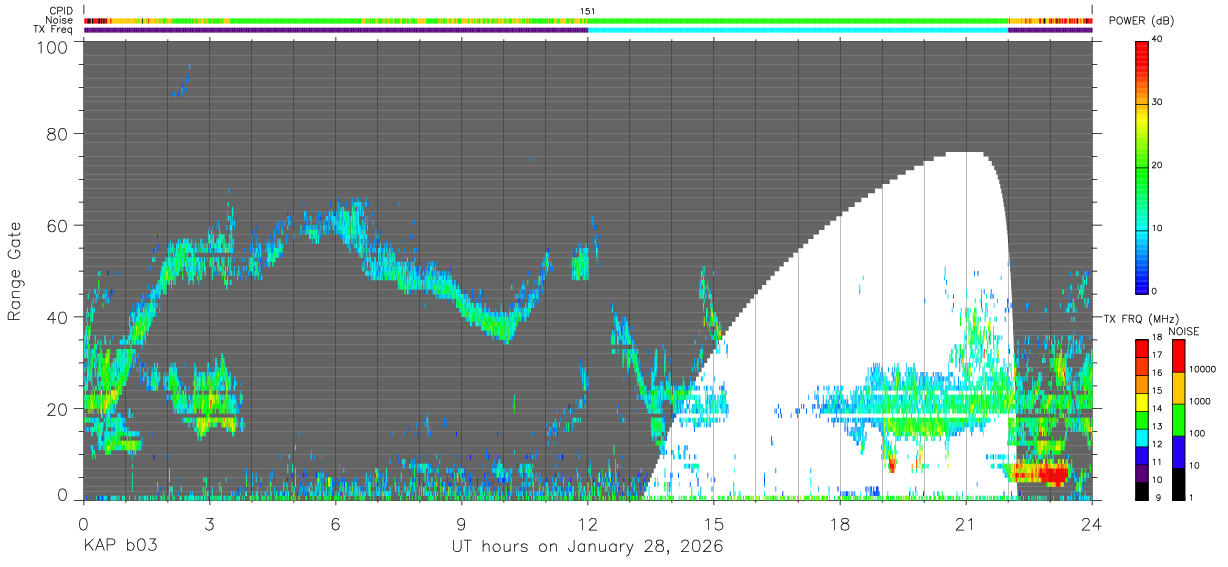The image size is (1228, 567).
Task: Click the 21 tick on the UT hours axis
Action: (x=966, y=523)
